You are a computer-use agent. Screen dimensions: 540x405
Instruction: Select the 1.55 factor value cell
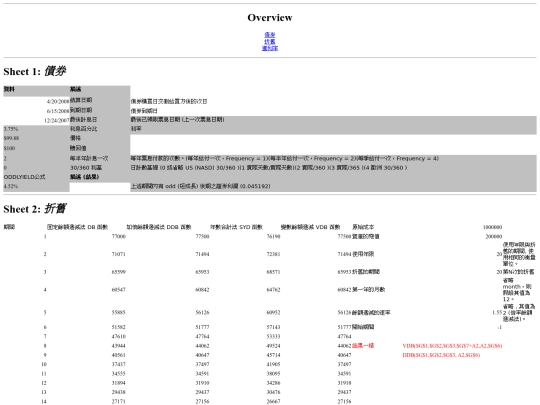tap(497, 312)
